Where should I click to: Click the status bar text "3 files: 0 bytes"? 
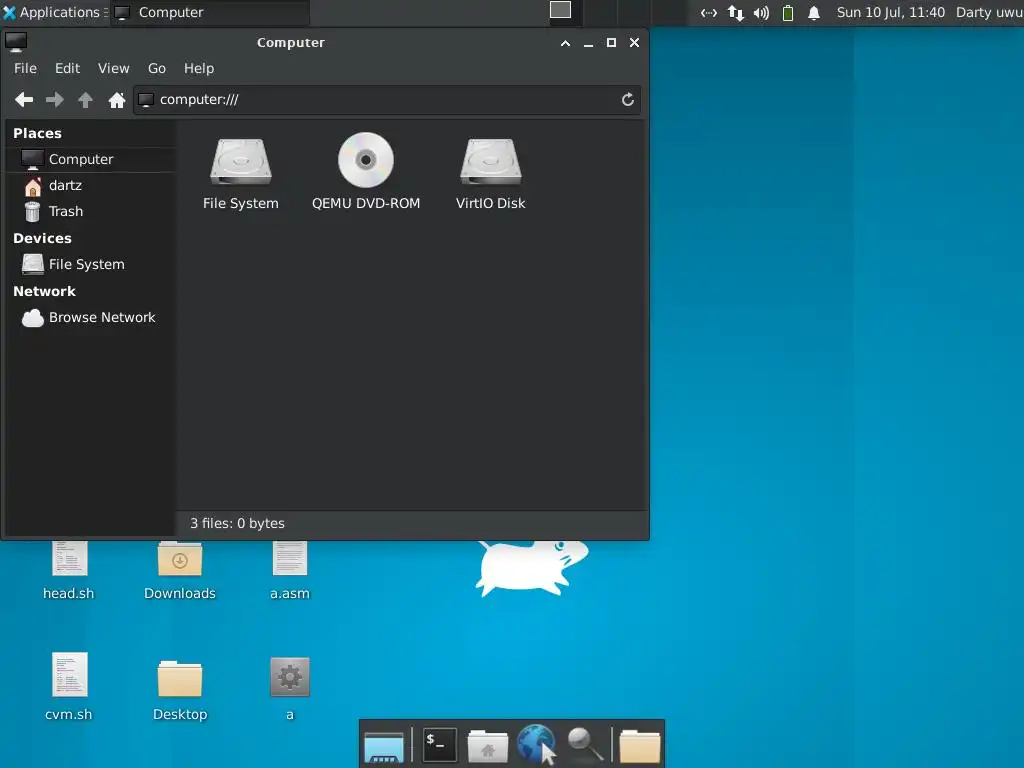tap(237, 523)
